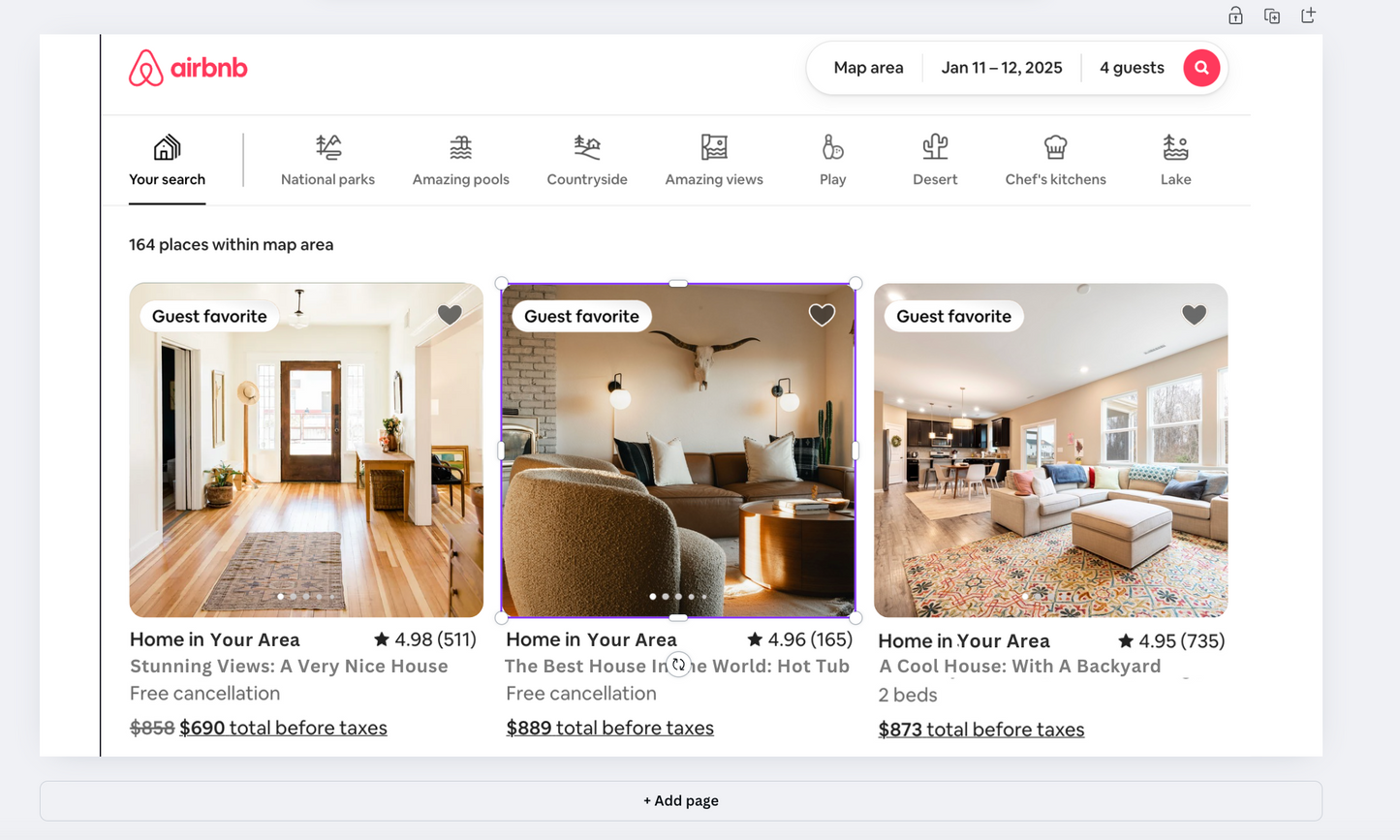The height and width of the screenshot is (840, 1400).
Task: Open the $889 total before taxes link
Action: [x=610, y=728]
